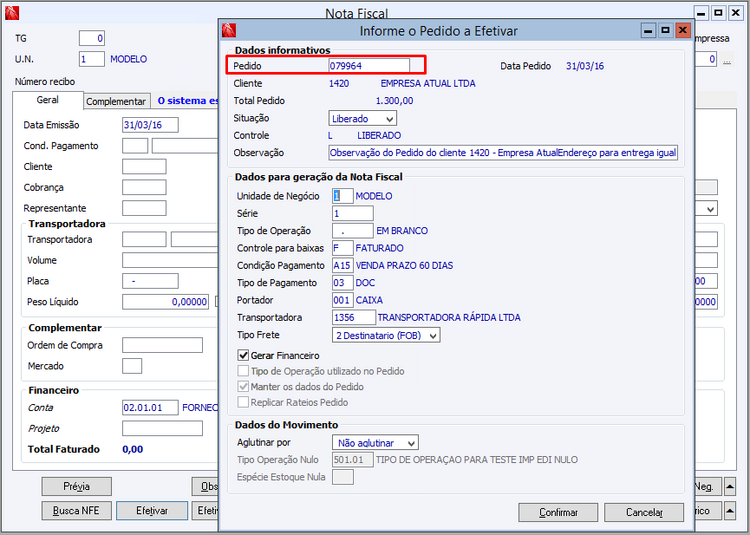
Task: Click the Ordem de Compra field
Action: tap(162, 345)
